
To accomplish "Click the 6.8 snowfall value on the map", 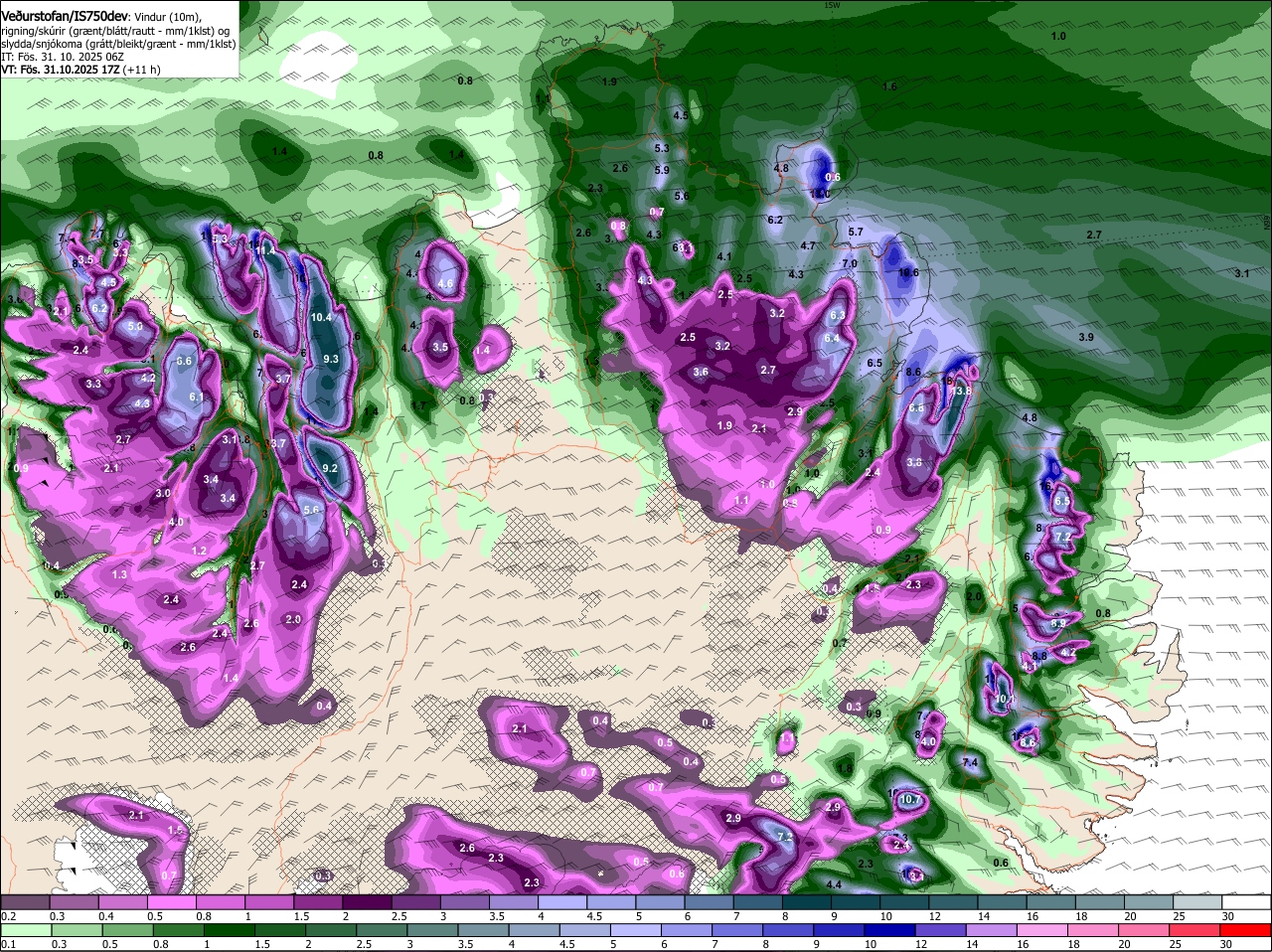I will point(916,408).
